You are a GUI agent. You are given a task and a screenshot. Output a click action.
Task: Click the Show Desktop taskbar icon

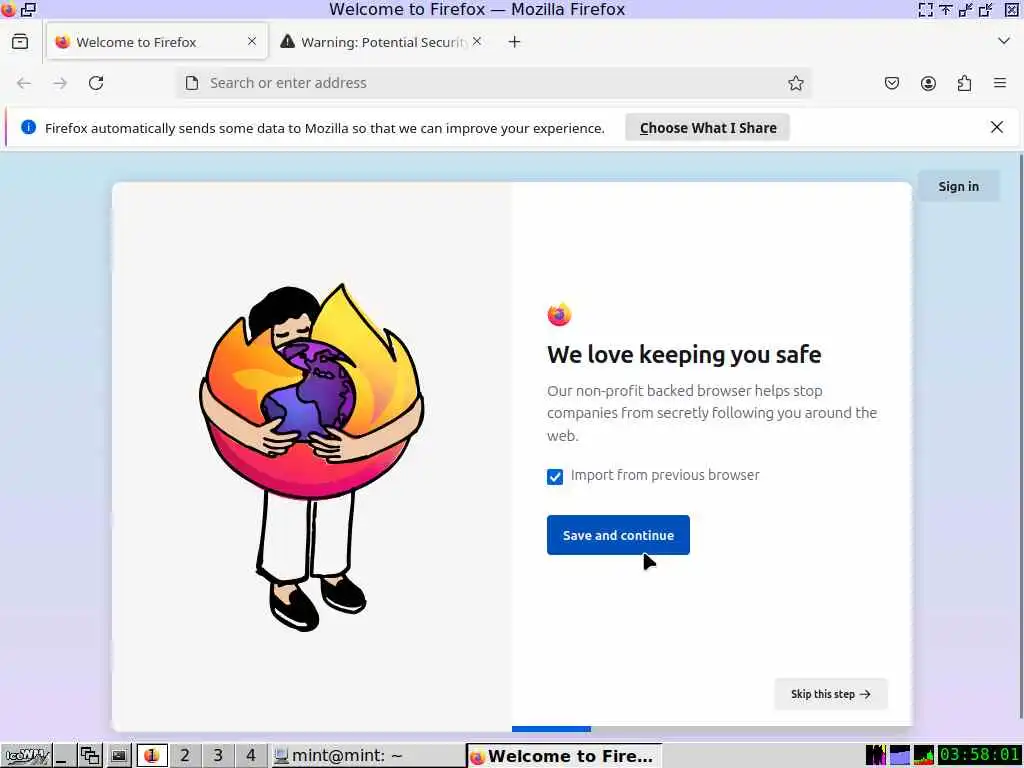coord(63,756)
